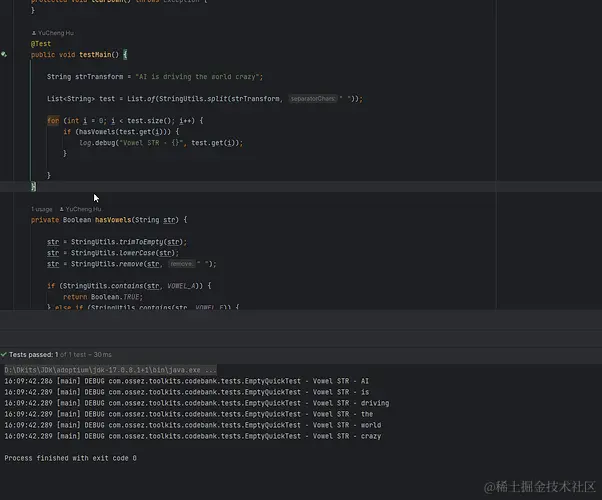This screenshot has width=602, height=500.
Task: Click the console line ending in 'Vowel STR - is'
Action: coord(187,392)
